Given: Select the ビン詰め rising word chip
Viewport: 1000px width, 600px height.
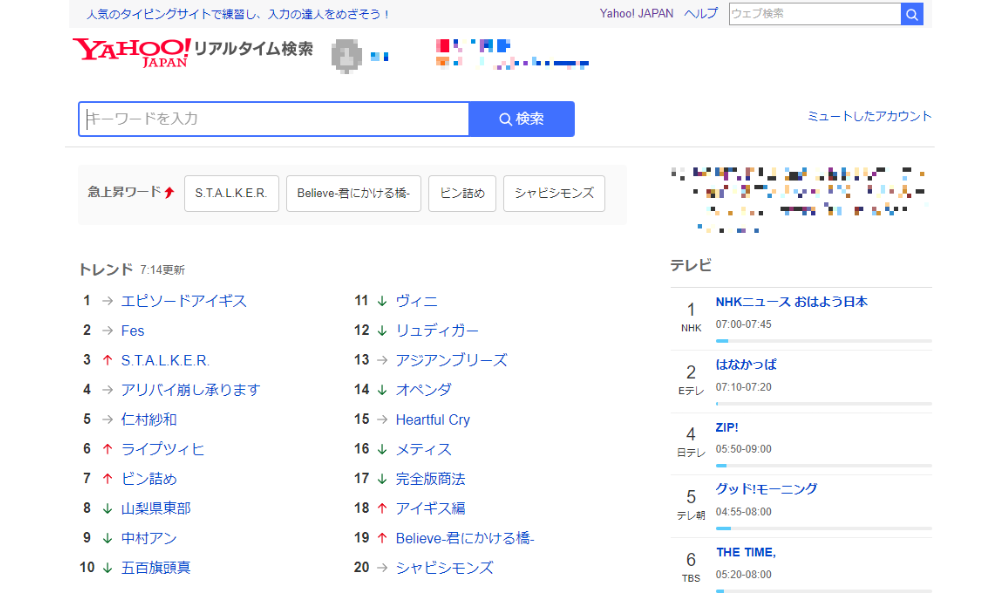Looking at the screenshot, I should tap(462, 193).
